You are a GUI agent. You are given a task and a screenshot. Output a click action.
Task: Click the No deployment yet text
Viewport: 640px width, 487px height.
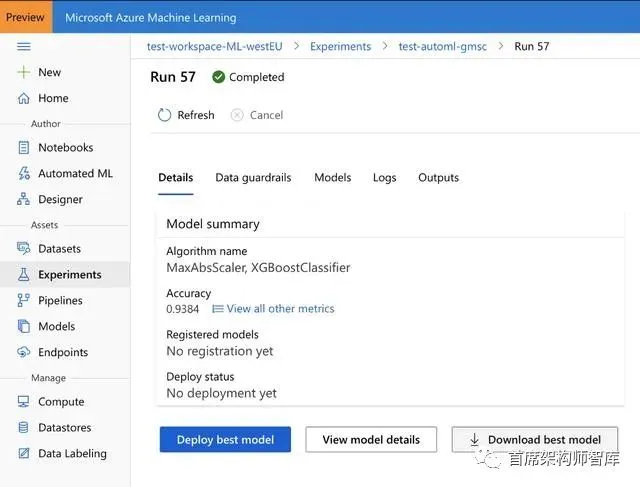click(x=221, y=393)
